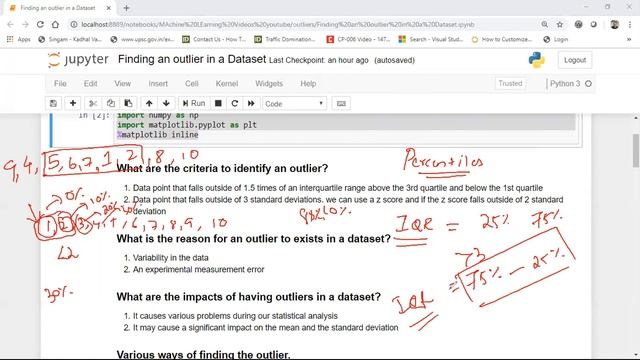Open the Help menu
The width and height of the screenshot is (640, 360).
coord(308,84)
